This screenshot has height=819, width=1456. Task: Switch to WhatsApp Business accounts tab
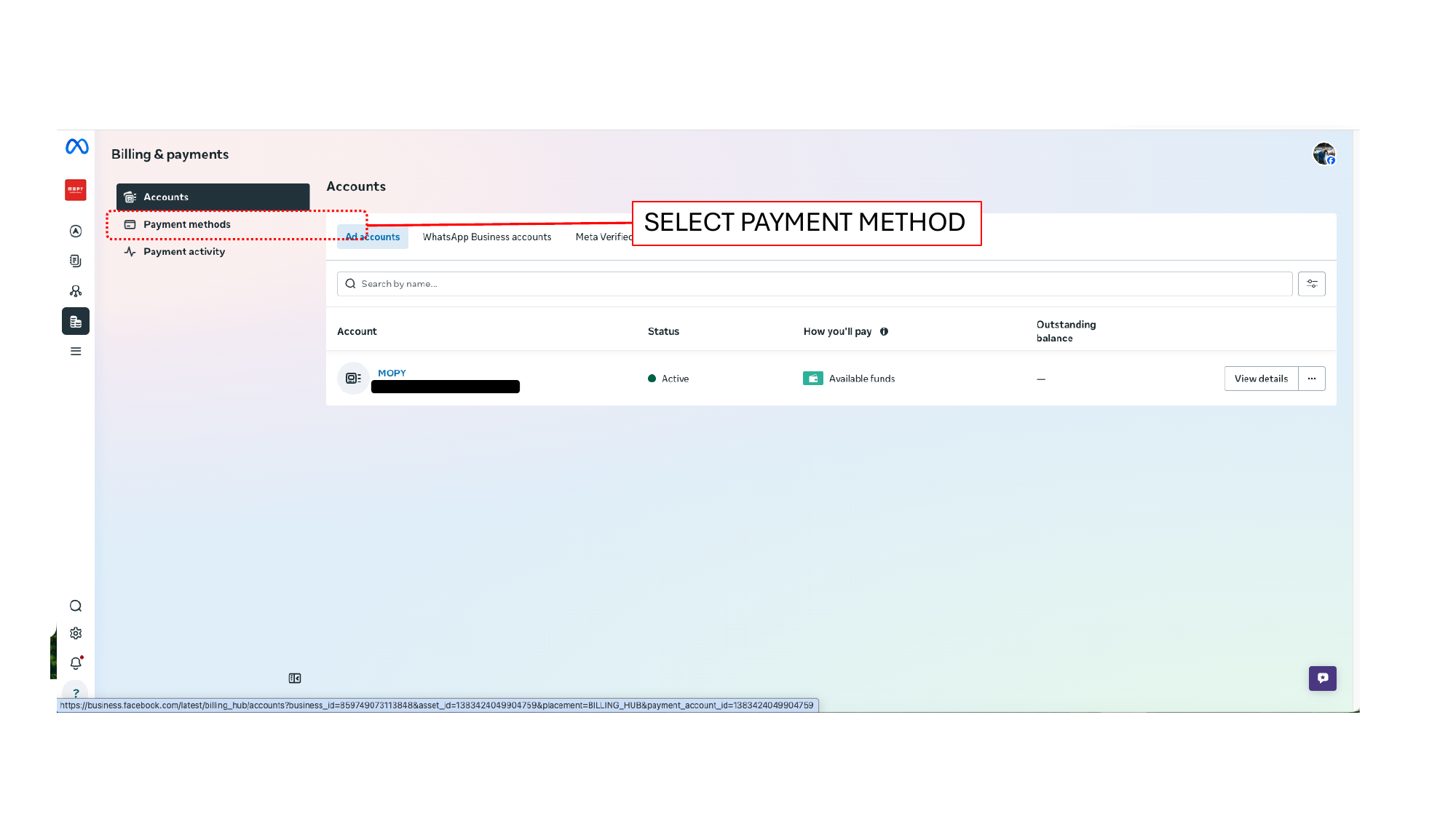[487, 237]
